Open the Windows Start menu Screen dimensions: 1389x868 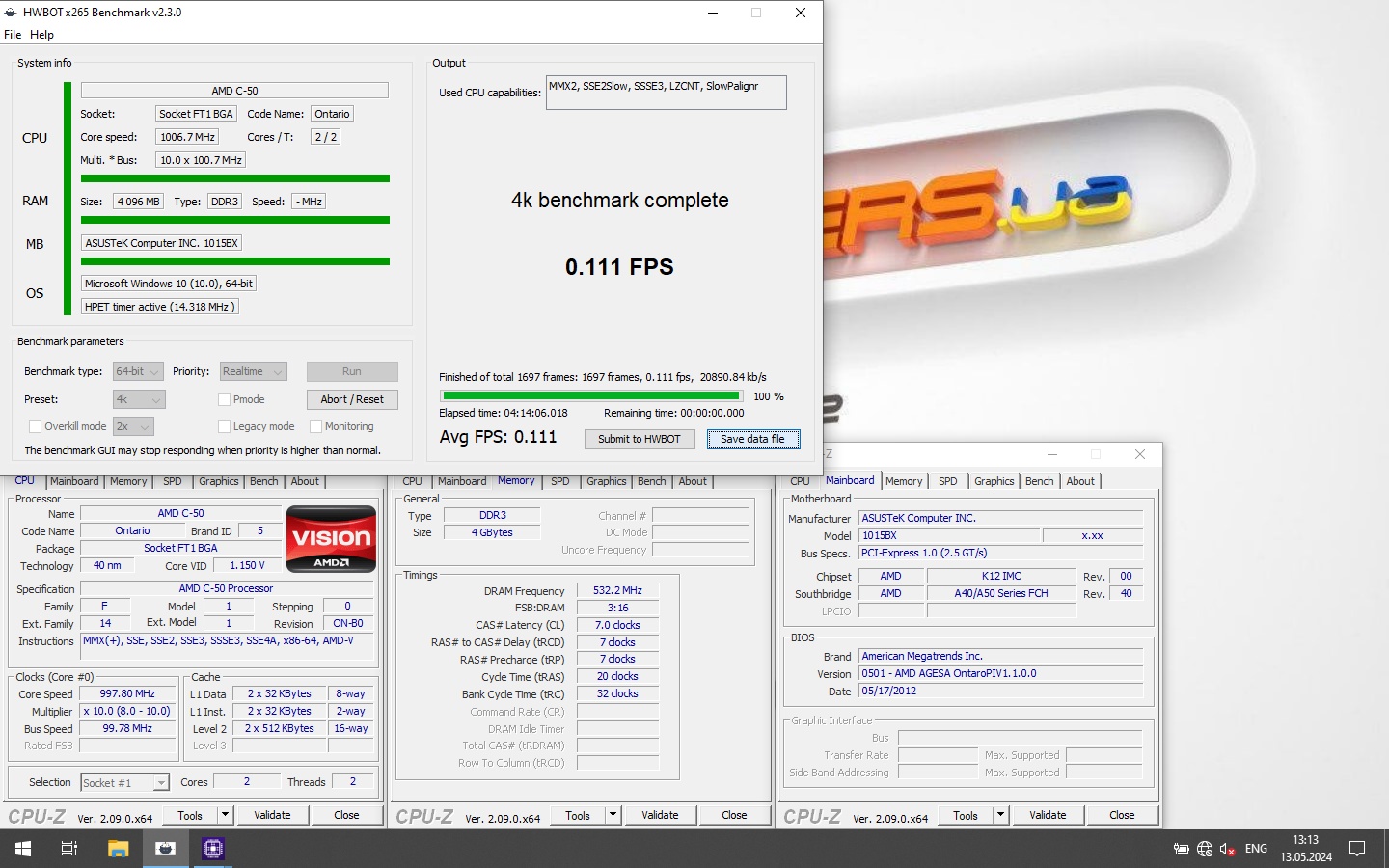[x=23, y=849]
